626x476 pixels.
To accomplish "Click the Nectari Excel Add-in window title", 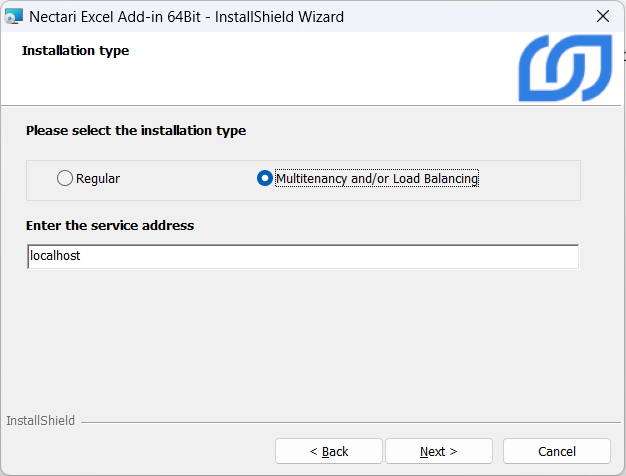I will point(187,17).
